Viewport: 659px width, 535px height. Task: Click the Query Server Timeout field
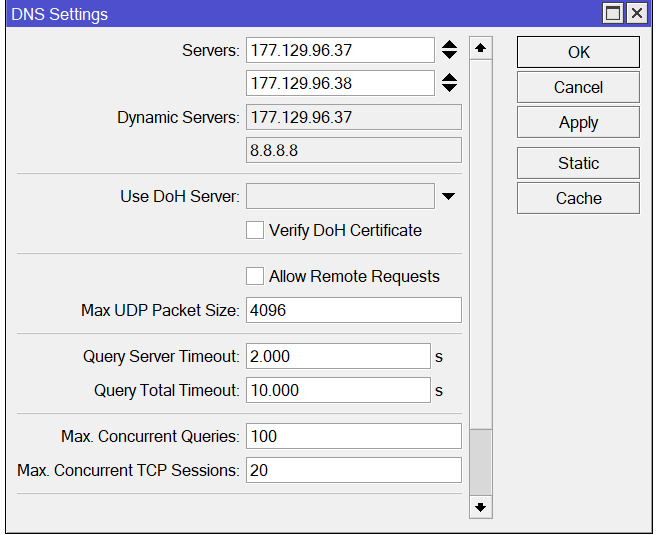[338, 356]
